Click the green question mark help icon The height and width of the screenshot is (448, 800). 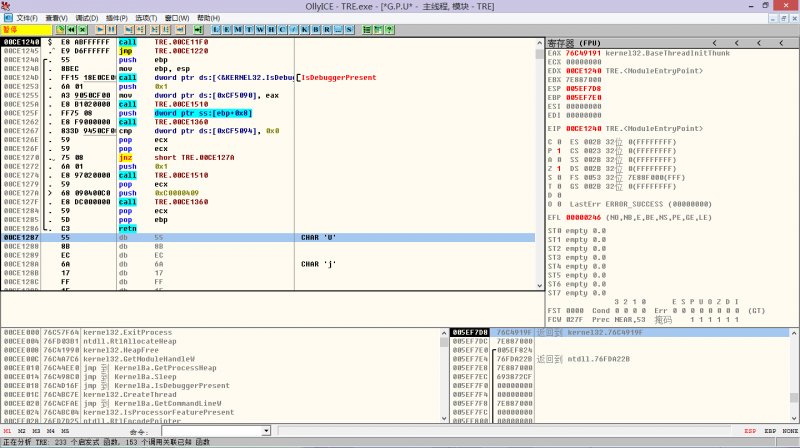pos(389,30)
